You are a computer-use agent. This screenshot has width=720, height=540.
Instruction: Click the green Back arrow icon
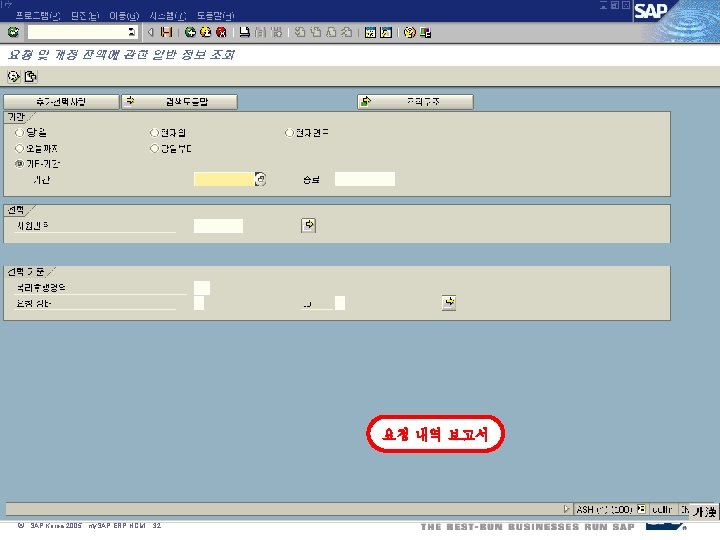(x=190, y=32)
